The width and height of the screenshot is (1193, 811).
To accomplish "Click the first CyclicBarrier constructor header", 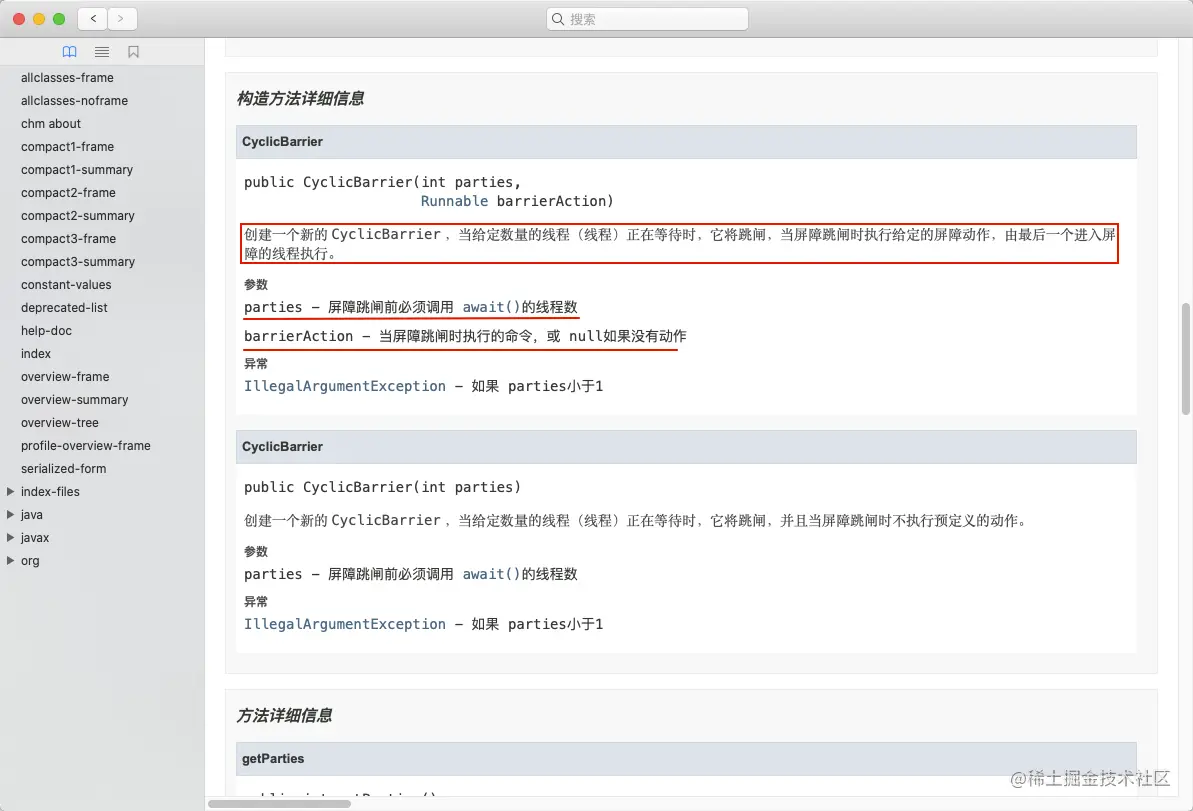I will pyautogui.click(x=686, y=142).
